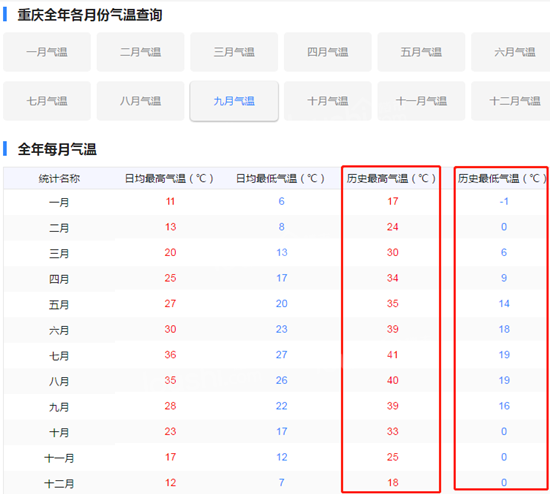The width and height of the screenshot is (550, 494).
Task: Click the 历史最低气温 (℃) column header
Action: point(502,179)
